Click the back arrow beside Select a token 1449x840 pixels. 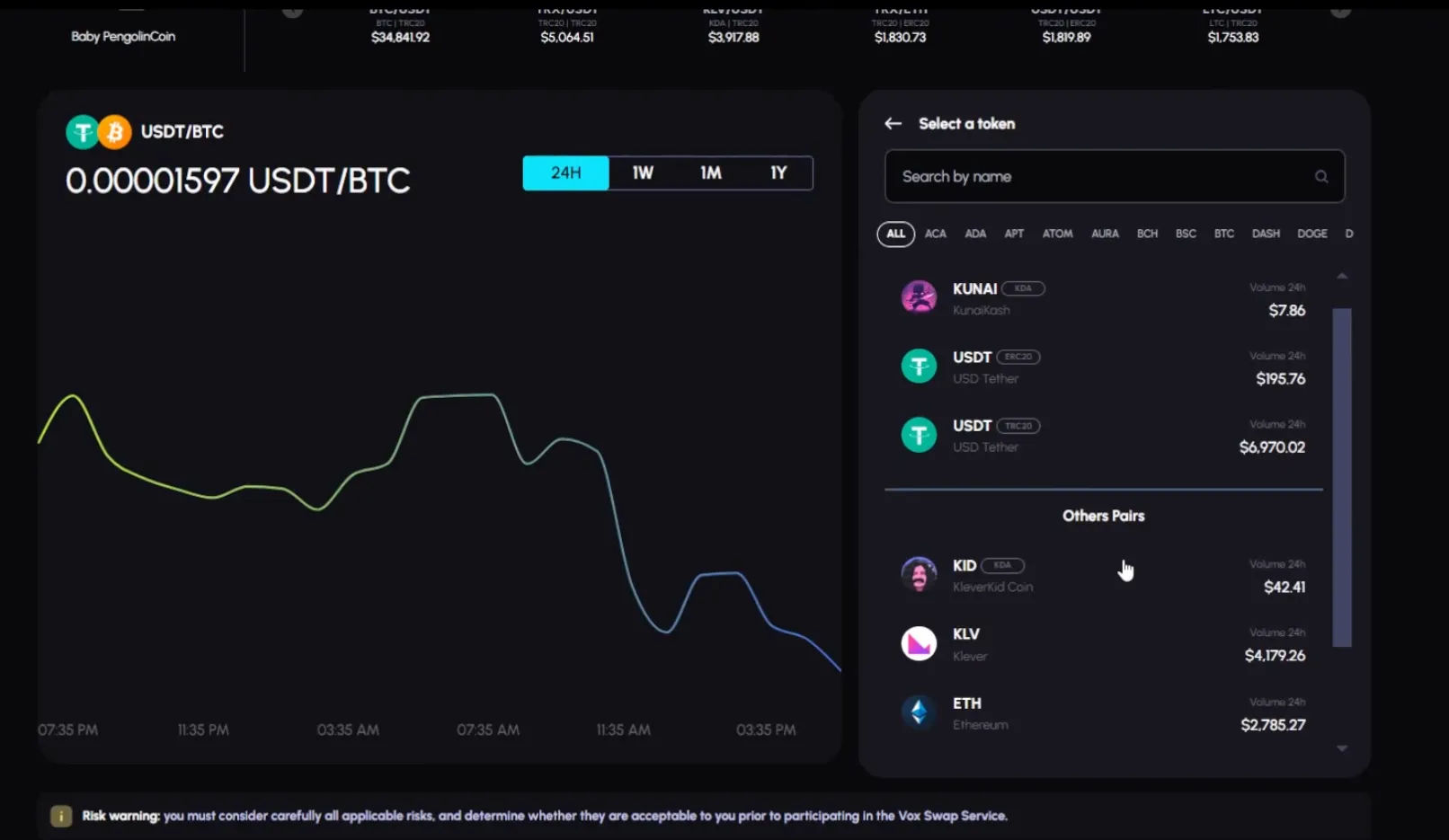click(893, 124)
